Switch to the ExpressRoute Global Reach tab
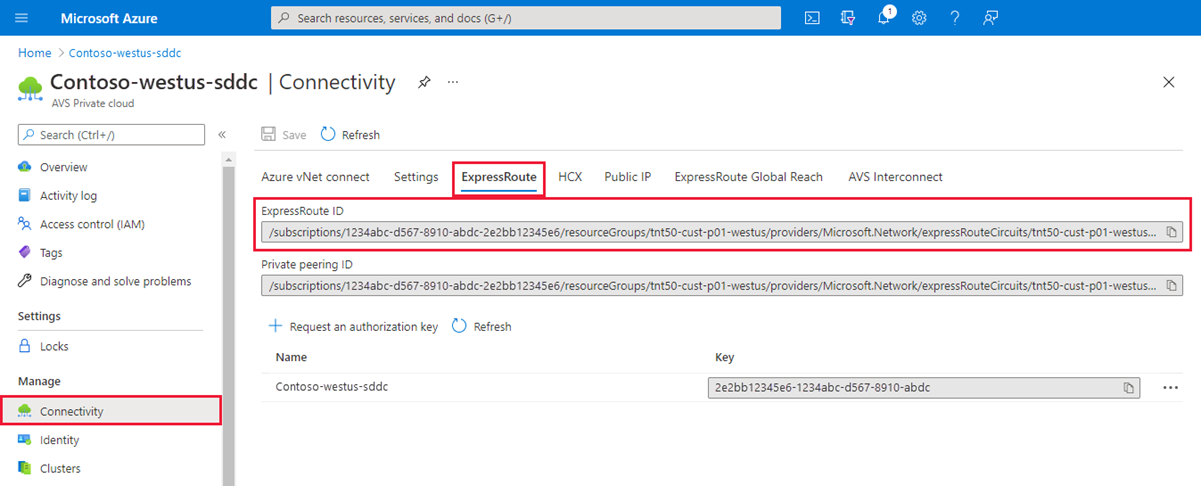 [748, 177]
